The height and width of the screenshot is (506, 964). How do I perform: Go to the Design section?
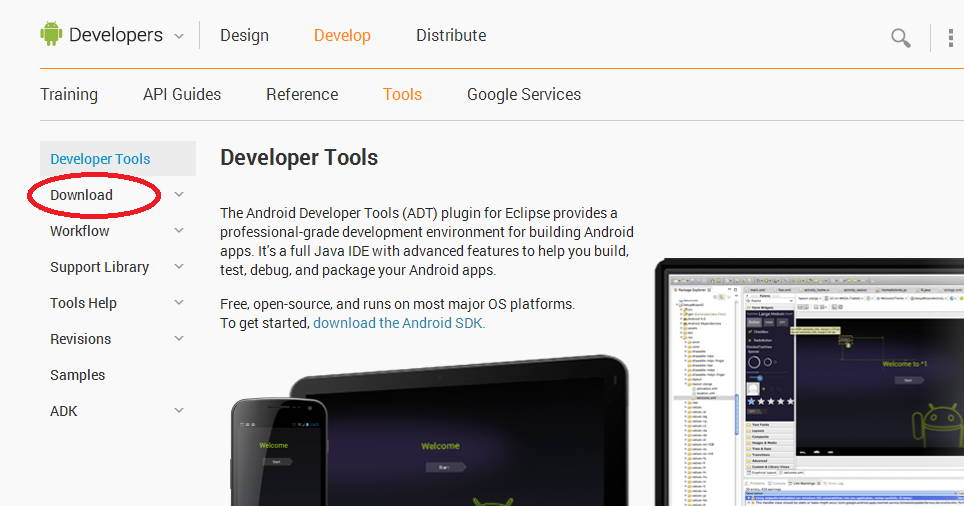coord(245,36)
